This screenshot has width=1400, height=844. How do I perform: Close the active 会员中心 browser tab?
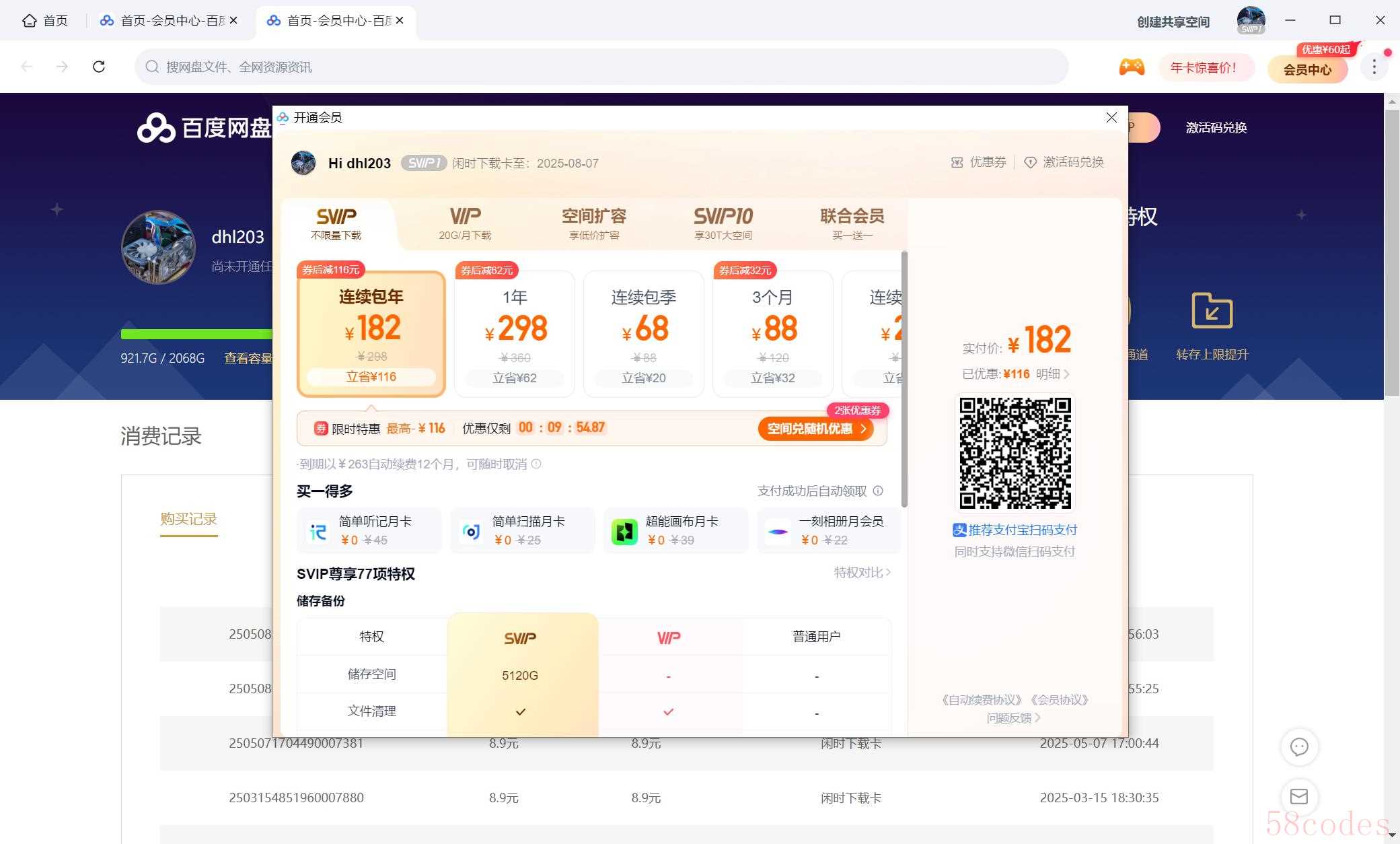(x=400, y=21)
